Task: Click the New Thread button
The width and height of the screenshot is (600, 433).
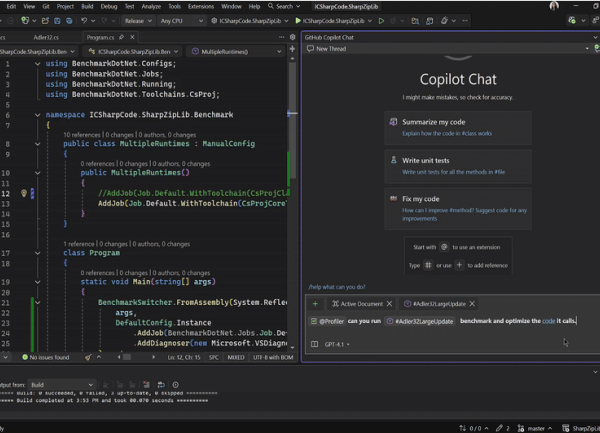Action: 326,49
